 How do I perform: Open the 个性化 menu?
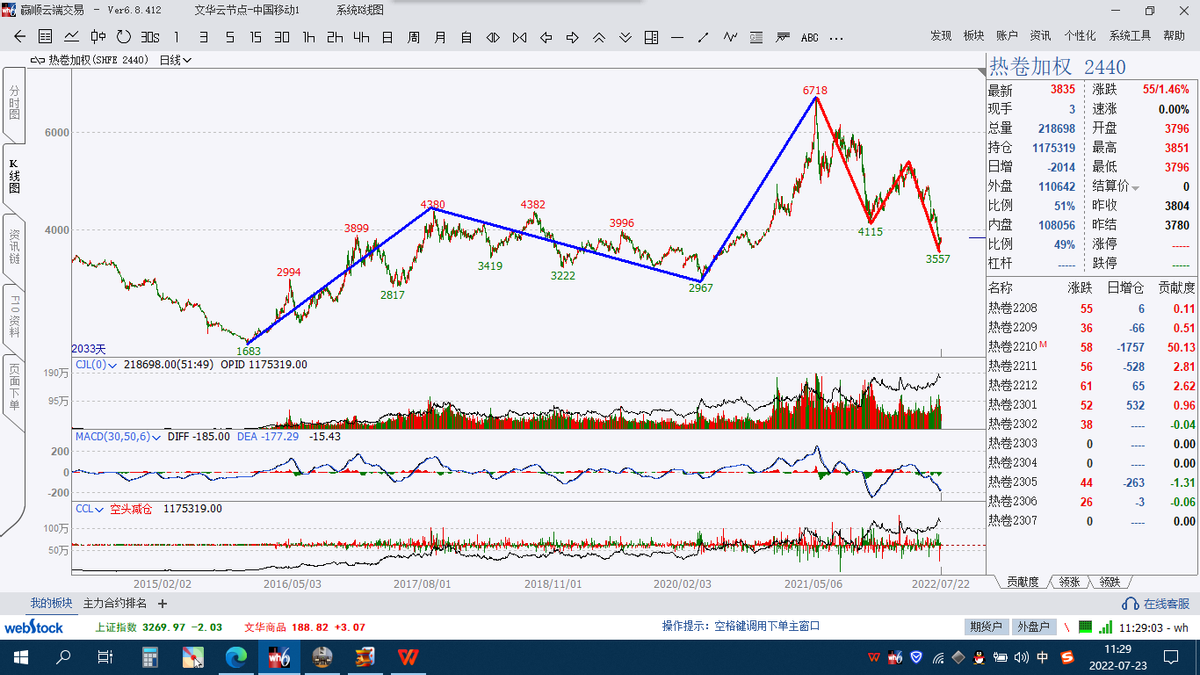pos(1080,36)
